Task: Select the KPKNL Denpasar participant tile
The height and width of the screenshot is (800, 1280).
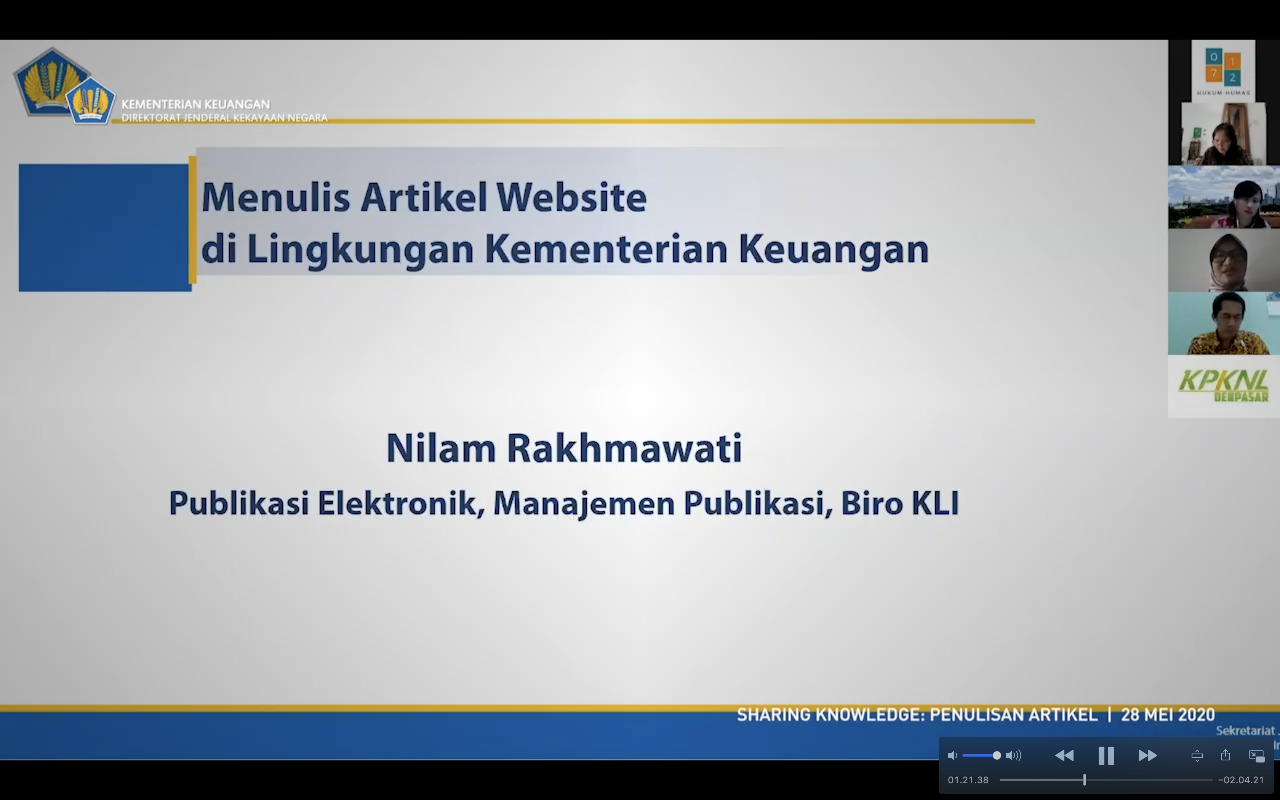Action: click(x=1223, y=385)
